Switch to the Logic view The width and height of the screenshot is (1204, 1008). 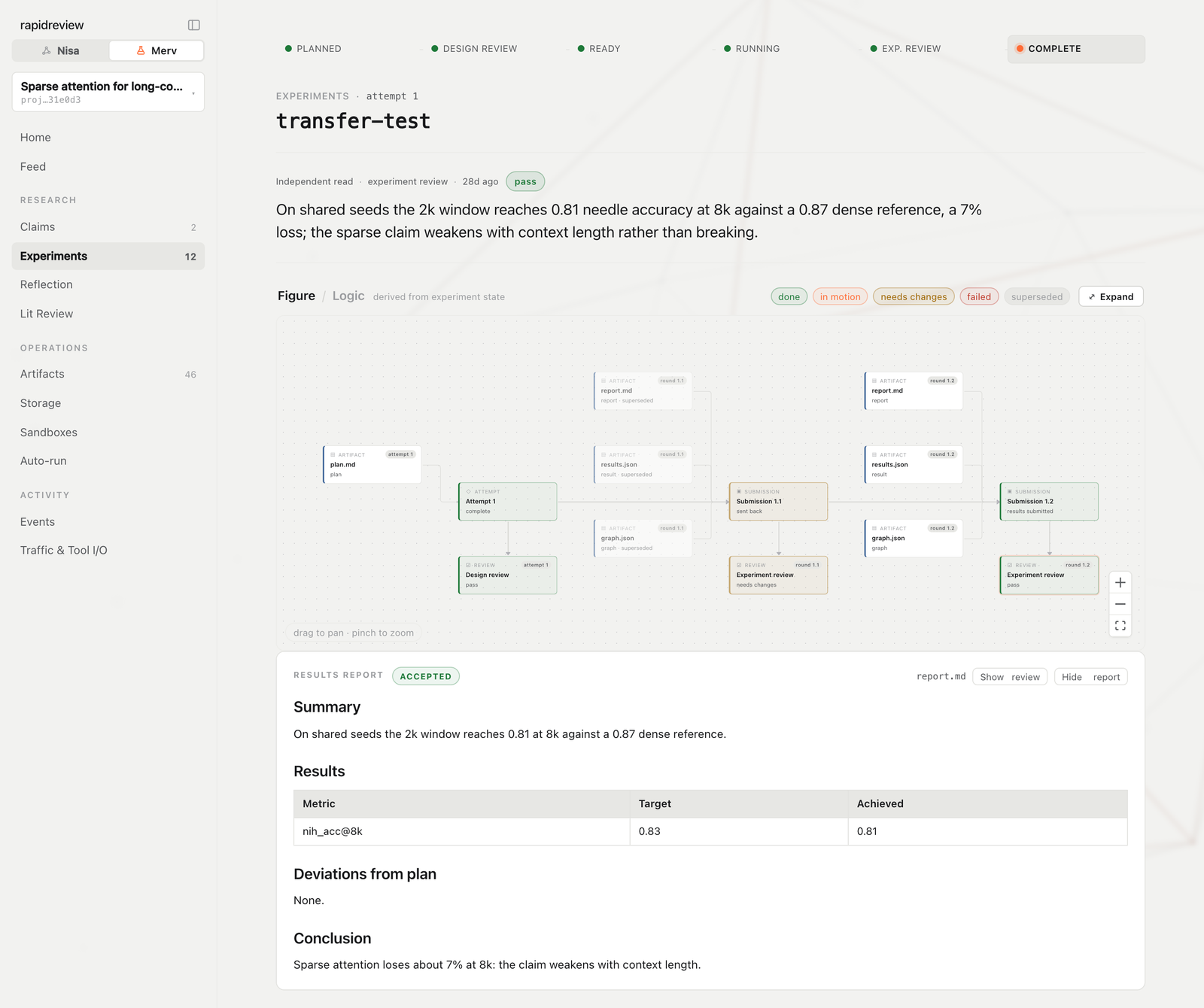(x=348, y=296)
